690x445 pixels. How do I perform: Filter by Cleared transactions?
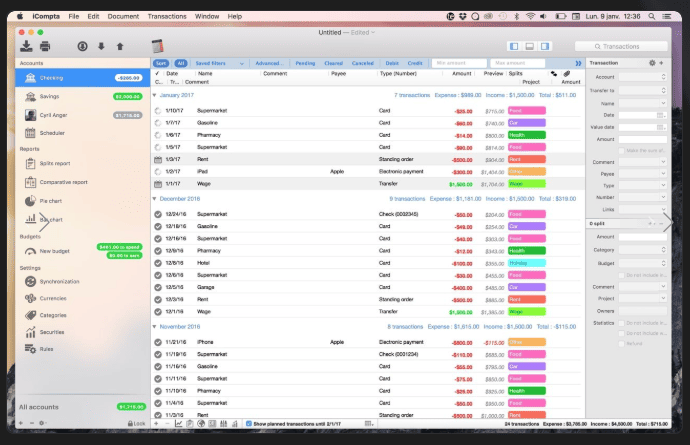pyautogui.click(x=334, y=63)
